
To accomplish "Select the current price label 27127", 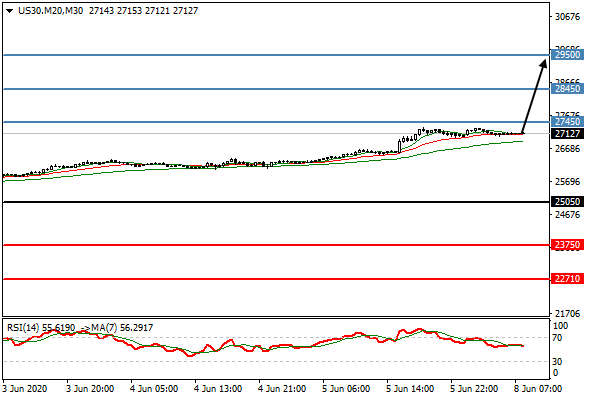I will click(x=567, y=134).
